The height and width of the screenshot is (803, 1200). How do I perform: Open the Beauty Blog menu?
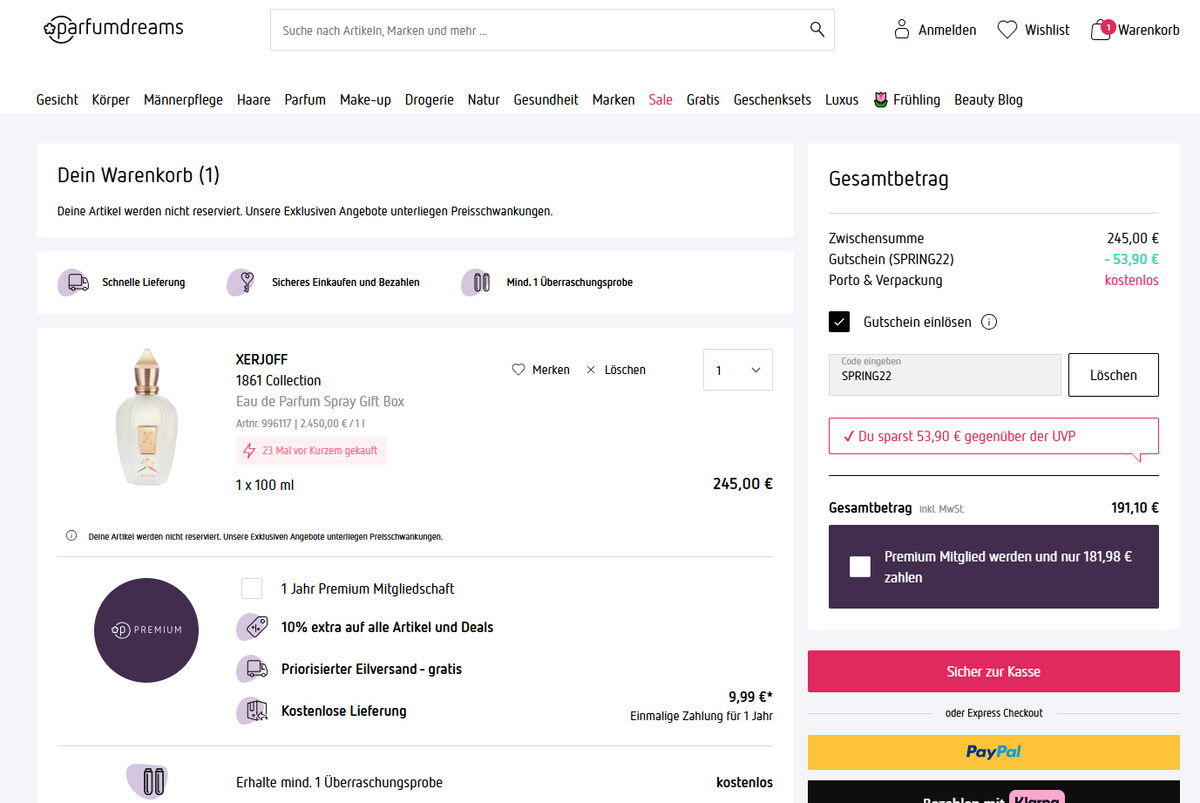coord(988,100)
